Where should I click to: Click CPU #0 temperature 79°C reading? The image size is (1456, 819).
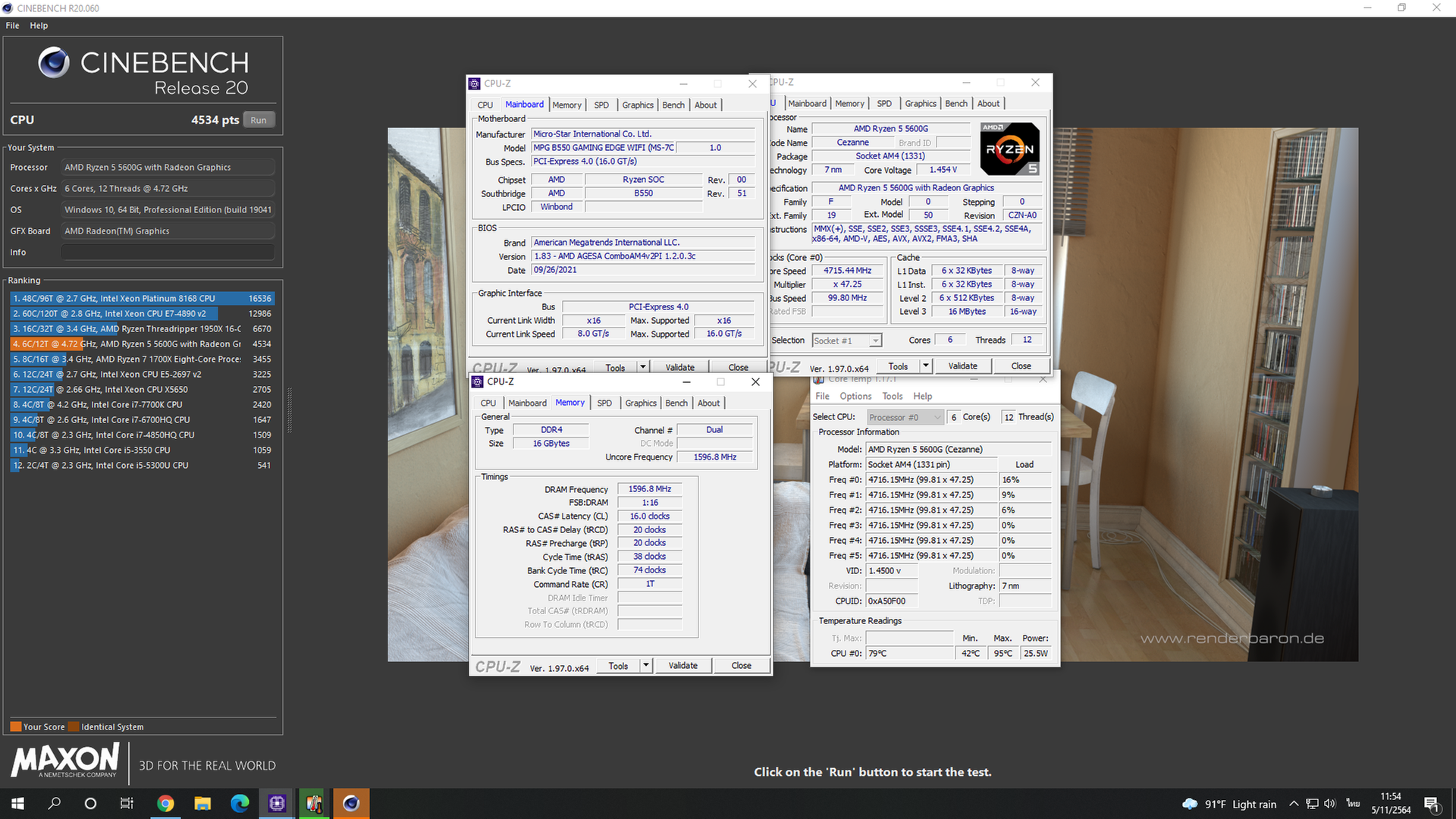(x=910, y=653)
